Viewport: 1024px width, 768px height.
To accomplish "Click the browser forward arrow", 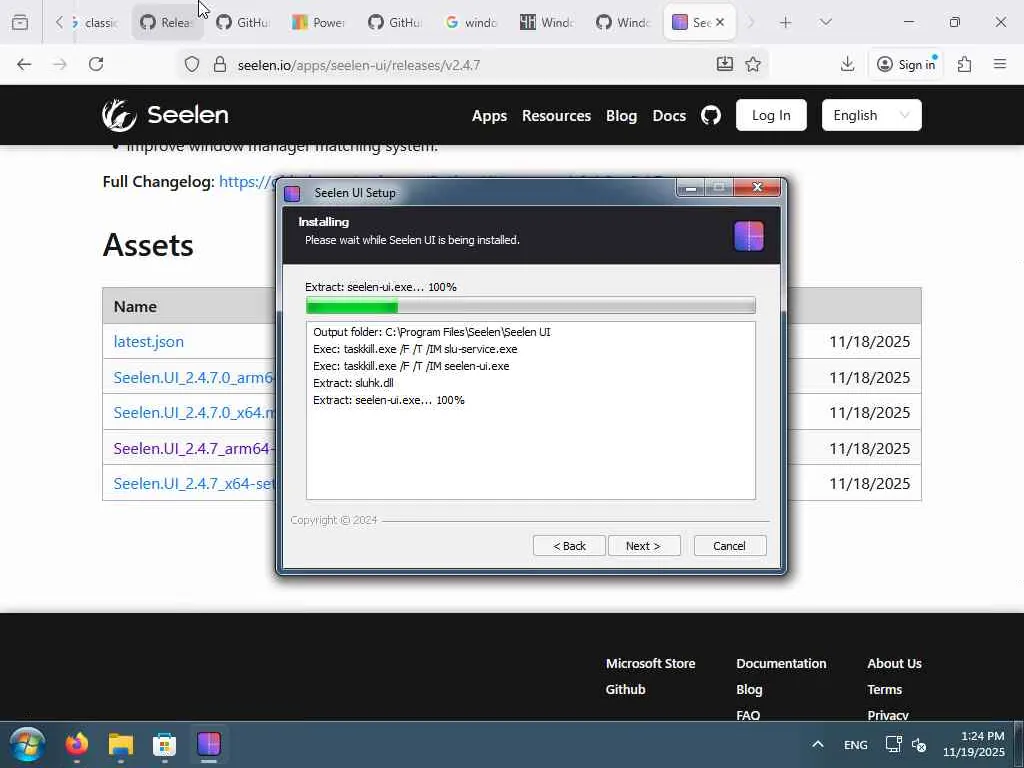I will pyautogui.click(x=60, y=64).
